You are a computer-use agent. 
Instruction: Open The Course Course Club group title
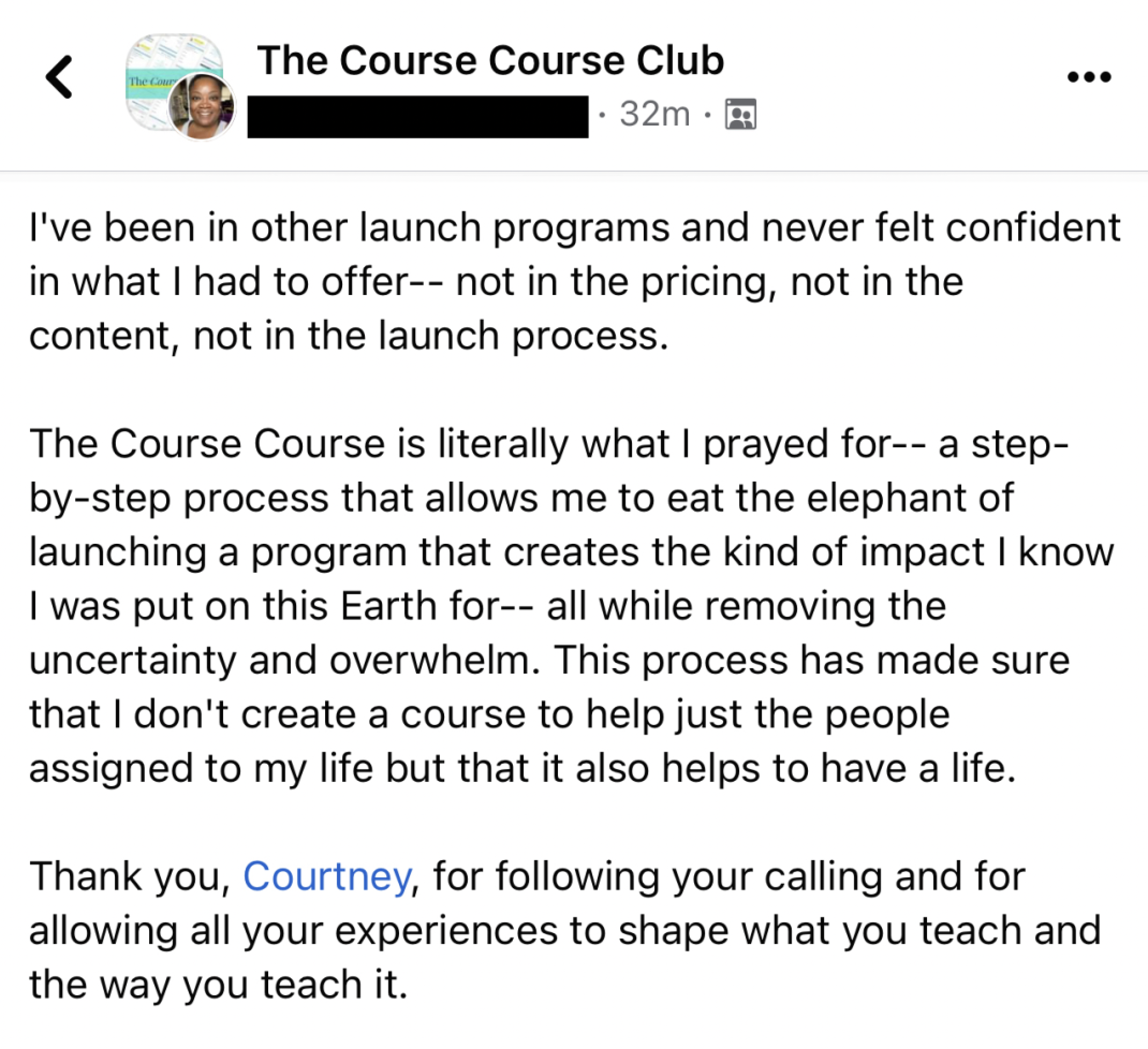(x=490, y=60)
